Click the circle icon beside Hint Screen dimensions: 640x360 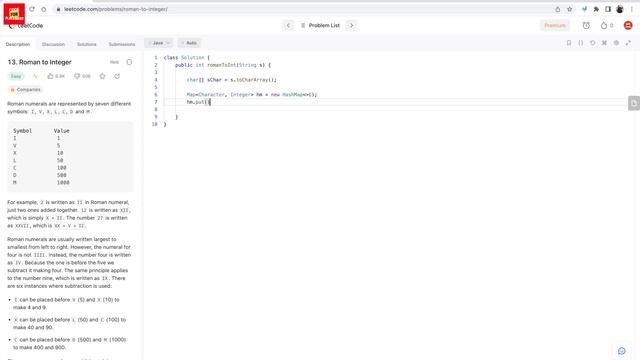129,62
